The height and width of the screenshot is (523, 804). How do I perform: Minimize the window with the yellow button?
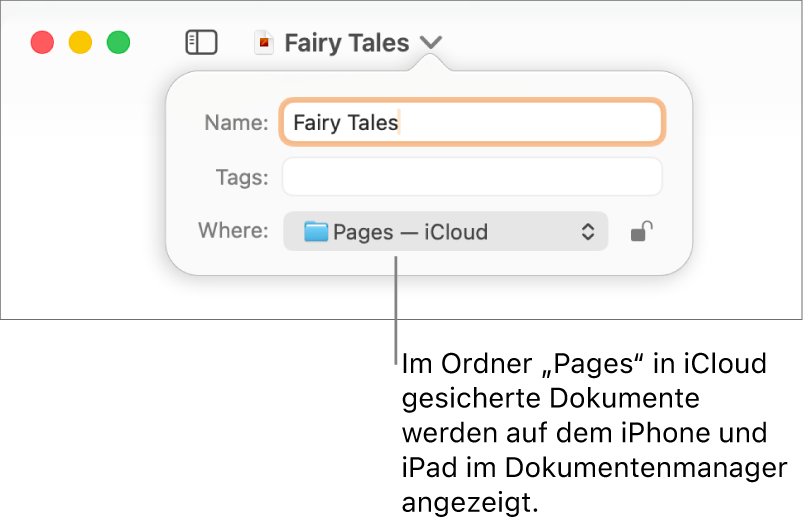[x=80, y=43]
